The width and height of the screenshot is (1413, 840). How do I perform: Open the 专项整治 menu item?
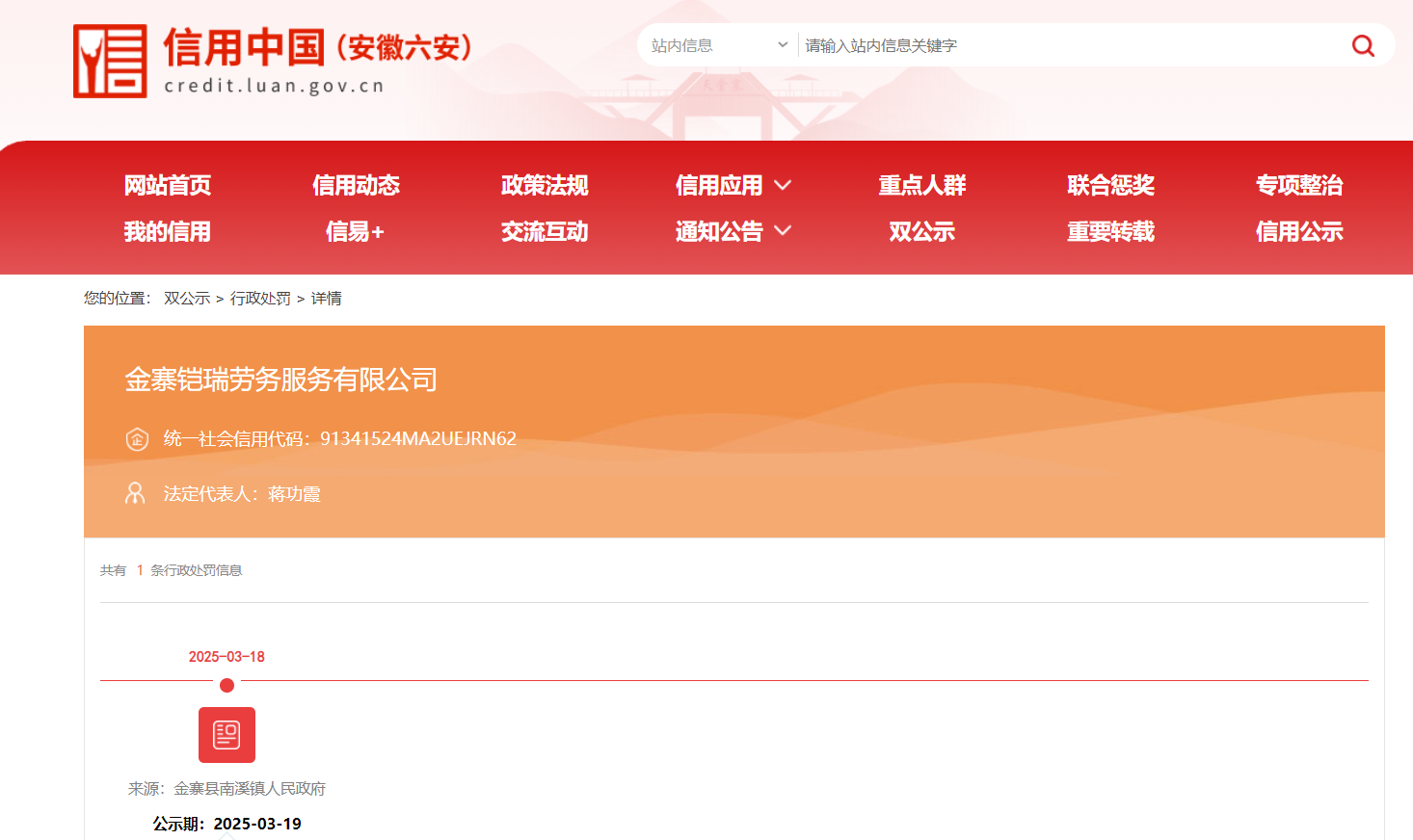(1299, 185)
